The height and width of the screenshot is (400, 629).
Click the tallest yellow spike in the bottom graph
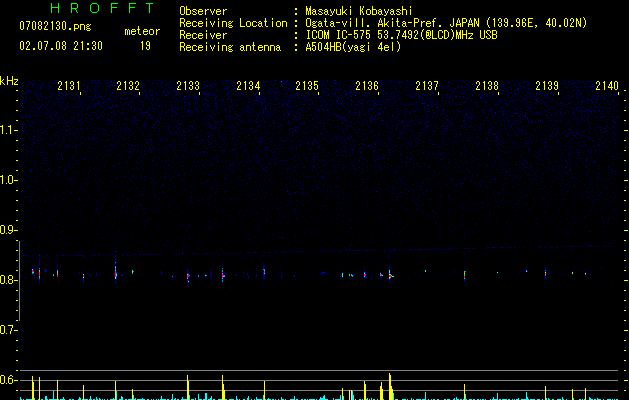pyautogui.click(x=390, y=386)
